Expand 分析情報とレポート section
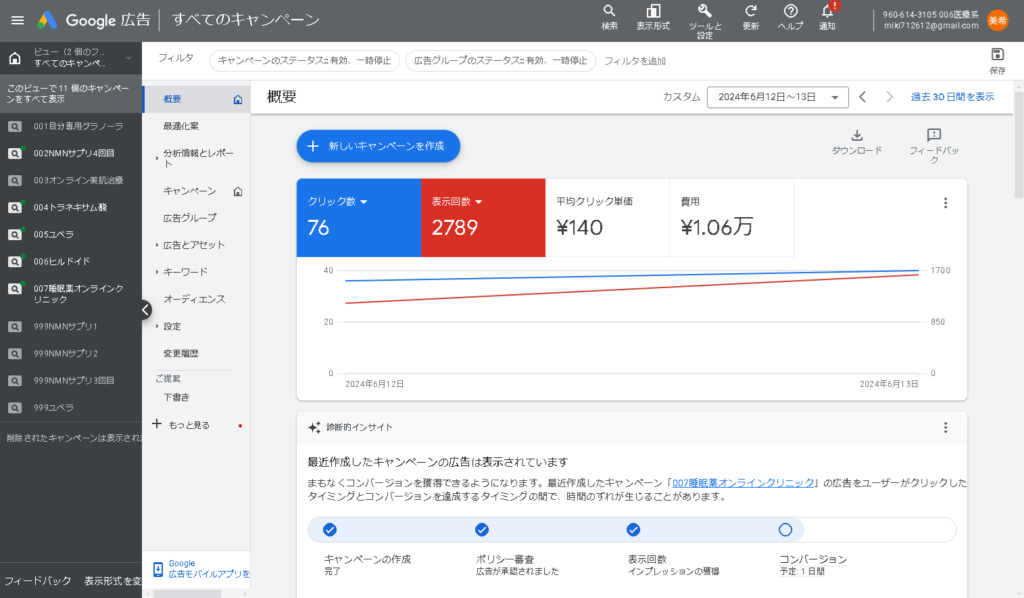 coord(157,158)
